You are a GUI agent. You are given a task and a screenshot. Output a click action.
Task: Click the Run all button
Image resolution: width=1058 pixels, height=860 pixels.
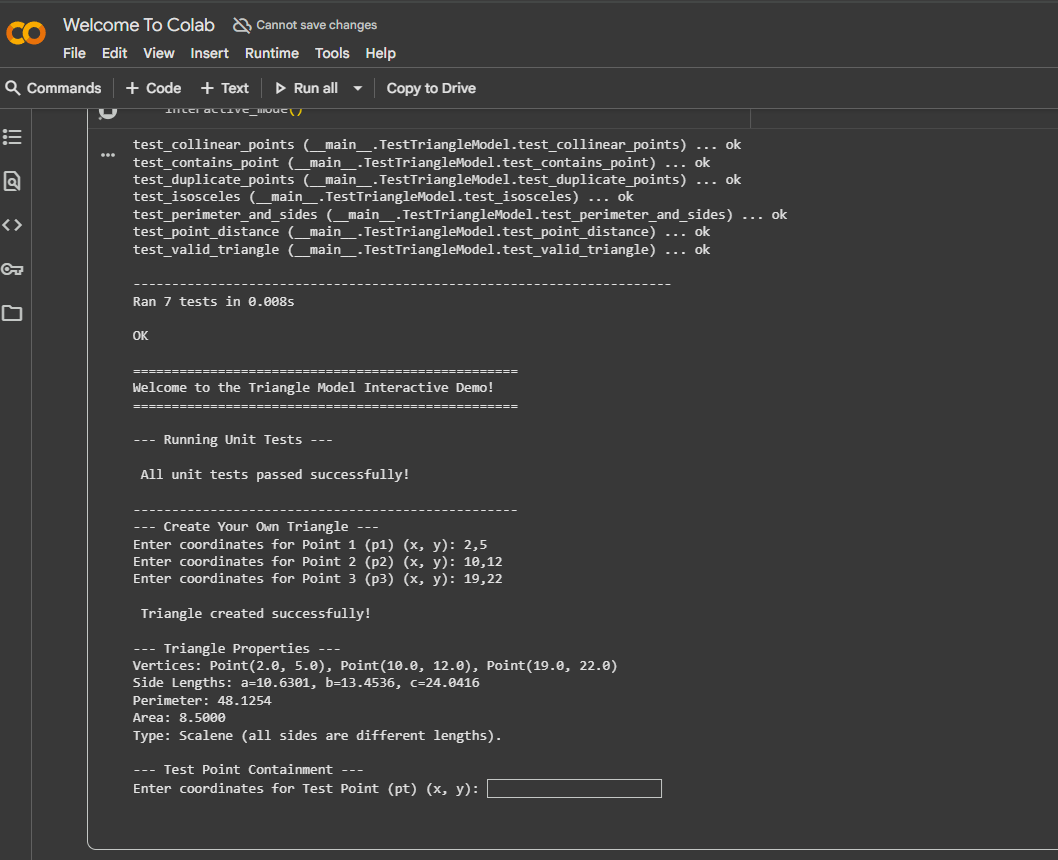pos(307,88)
